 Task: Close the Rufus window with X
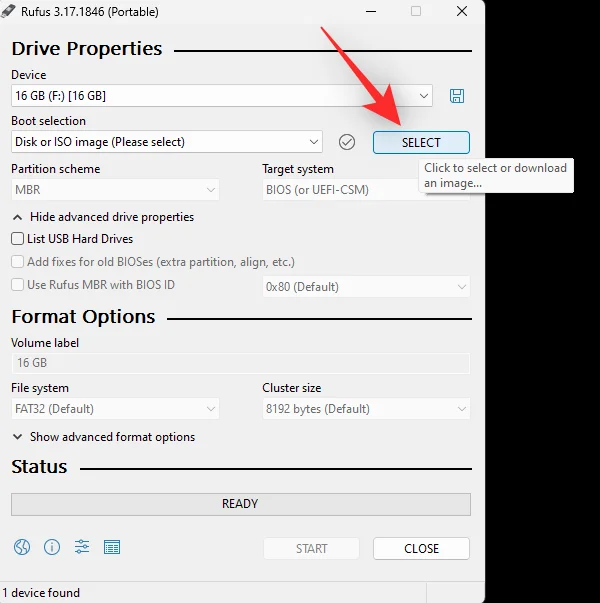pos(462,11)
